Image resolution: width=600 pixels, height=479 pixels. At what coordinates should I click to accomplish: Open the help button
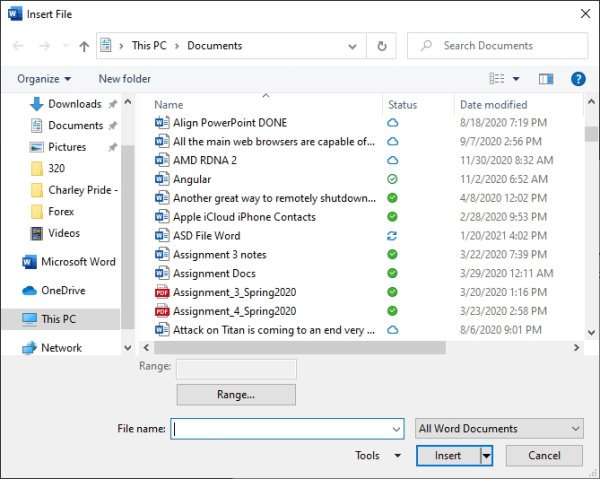tap(578, 79)
